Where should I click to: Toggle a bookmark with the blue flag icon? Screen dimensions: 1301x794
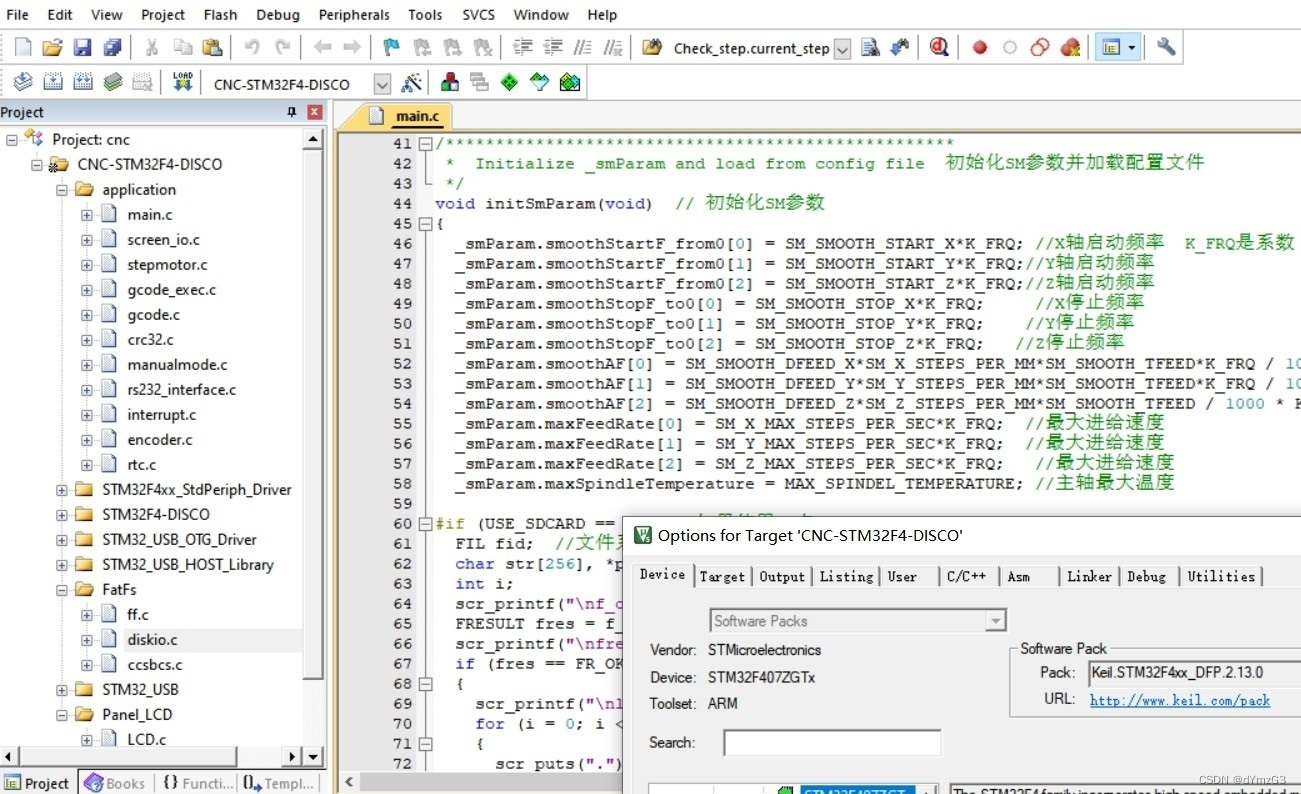point(391,47)
